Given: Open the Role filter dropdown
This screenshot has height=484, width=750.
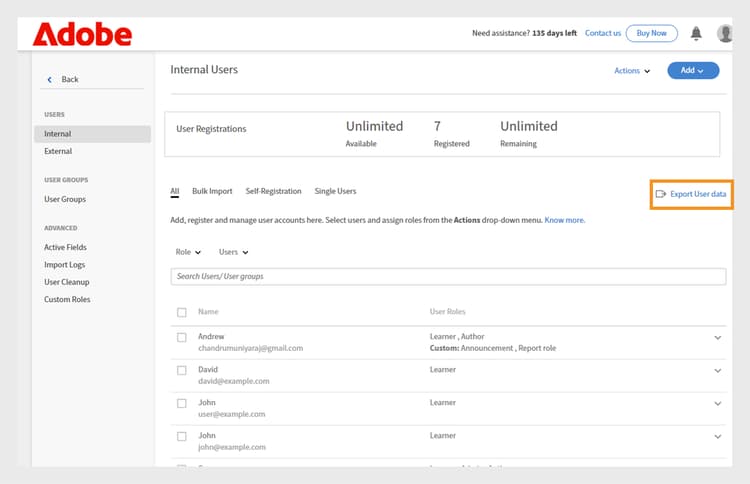Looking at the screenshot, I should [x=188, y=252].
